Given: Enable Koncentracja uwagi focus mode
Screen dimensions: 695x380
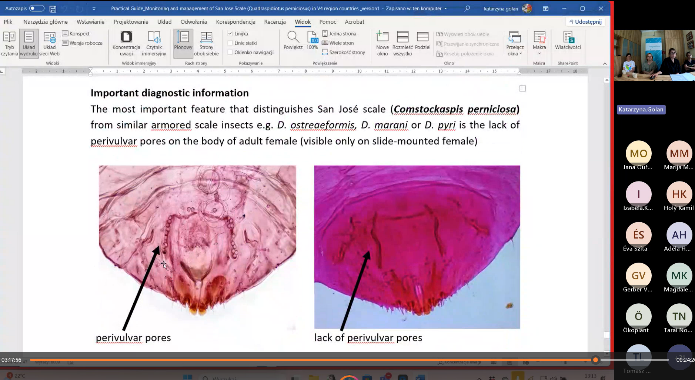Looking at the screenshot, I should 126,43.
